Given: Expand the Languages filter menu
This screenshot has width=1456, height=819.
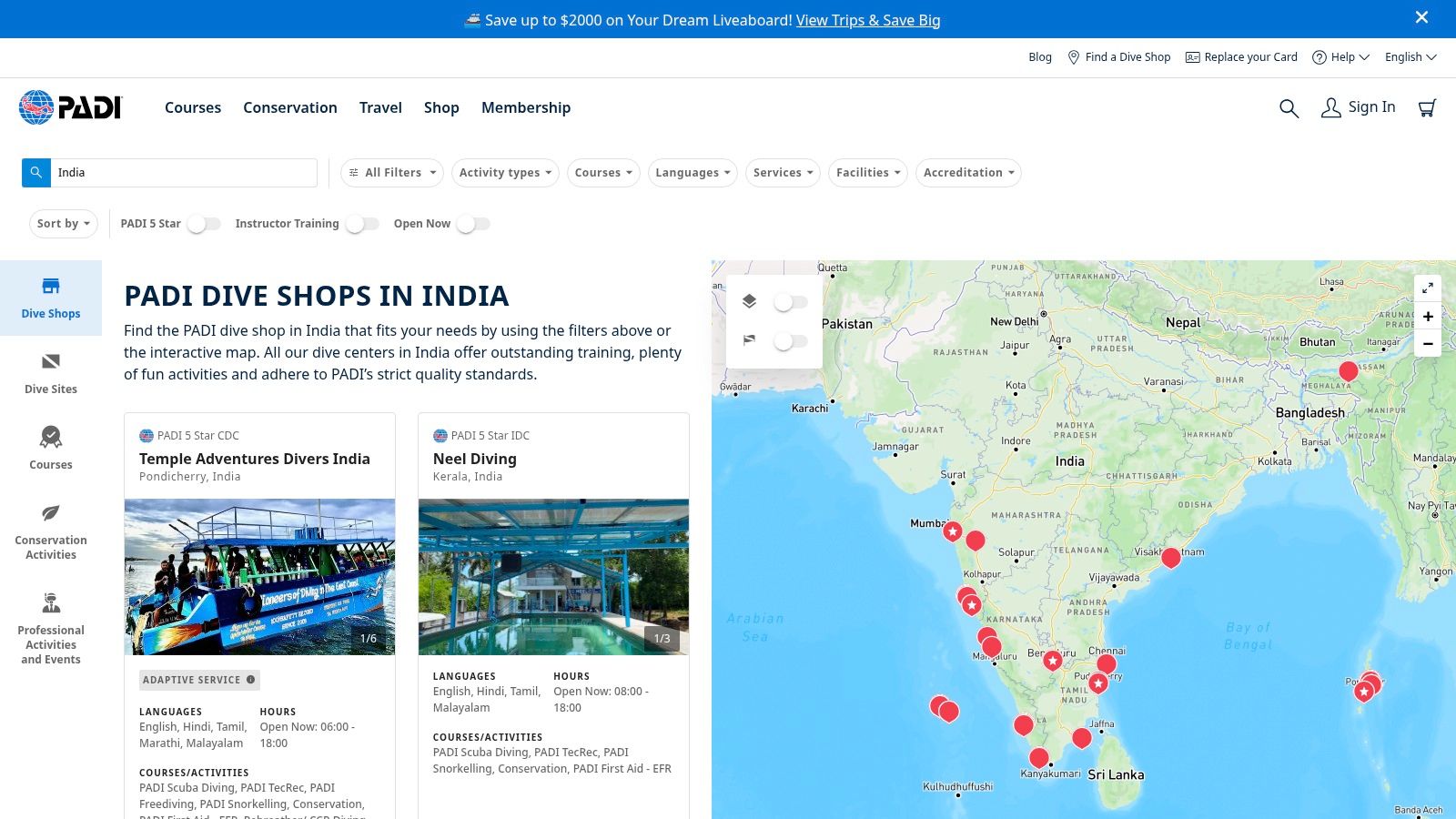Looking at the screenshot, I should [692, 172].
